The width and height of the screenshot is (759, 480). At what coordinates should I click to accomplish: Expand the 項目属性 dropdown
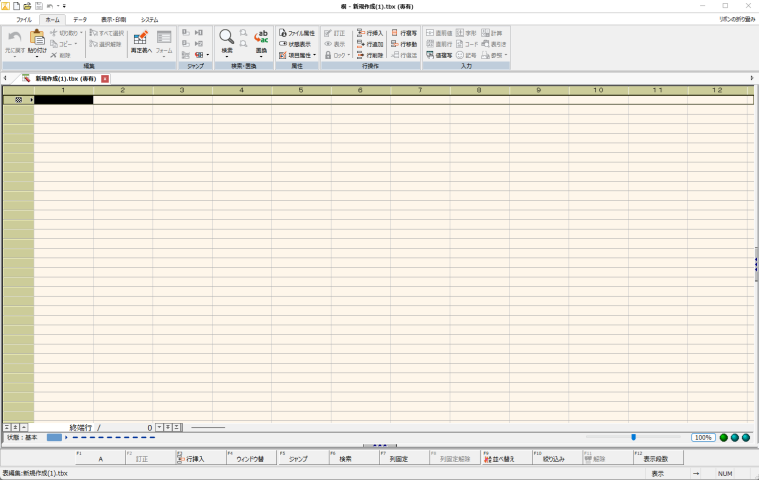point(298,55)
